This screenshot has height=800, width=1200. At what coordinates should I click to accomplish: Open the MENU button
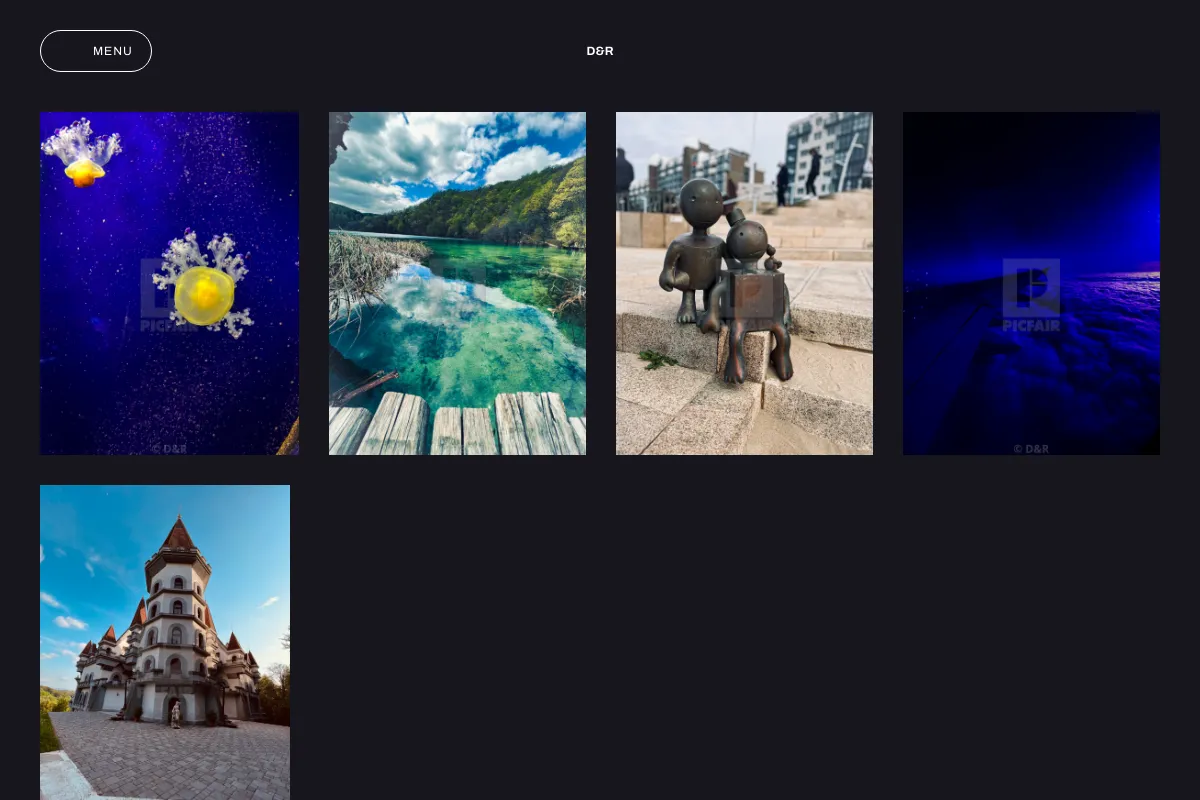coord(96,51)
